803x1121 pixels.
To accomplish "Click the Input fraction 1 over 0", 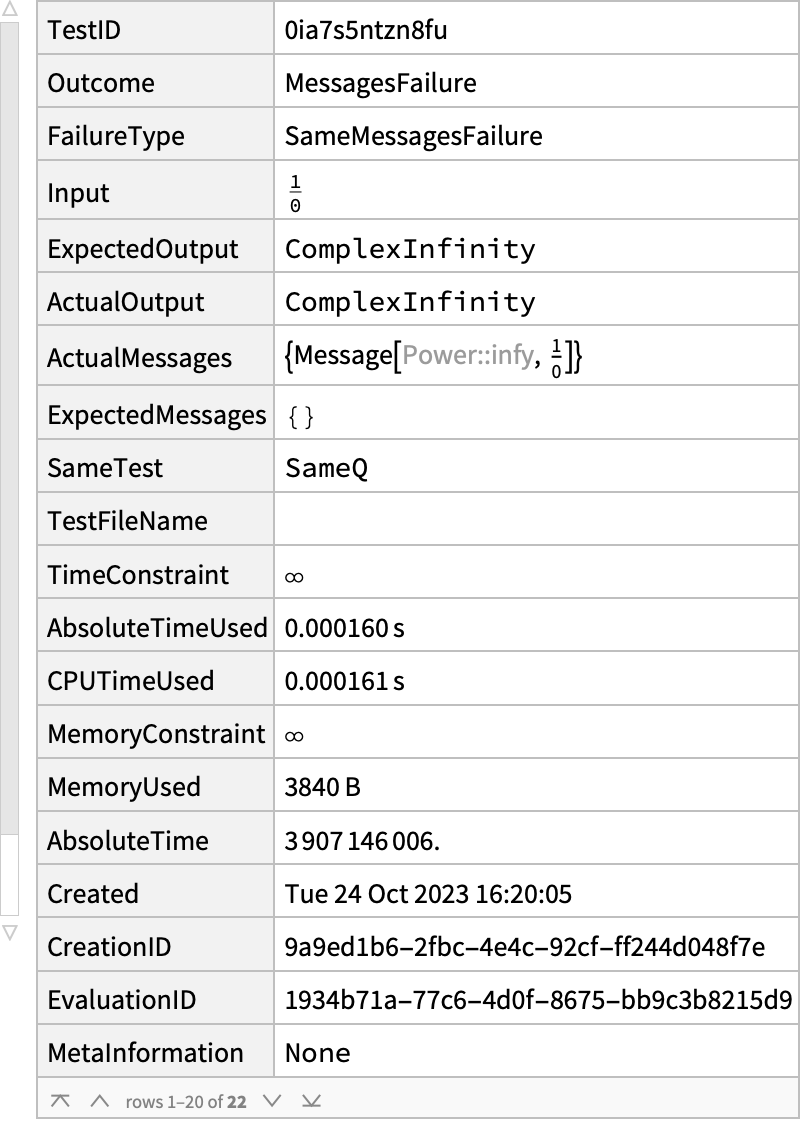I will 295,194.
